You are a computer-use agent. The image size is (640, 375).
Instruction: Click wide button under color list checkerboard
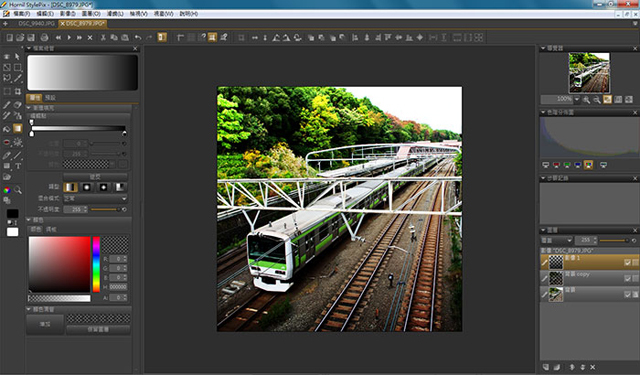[x=98, y=330]
